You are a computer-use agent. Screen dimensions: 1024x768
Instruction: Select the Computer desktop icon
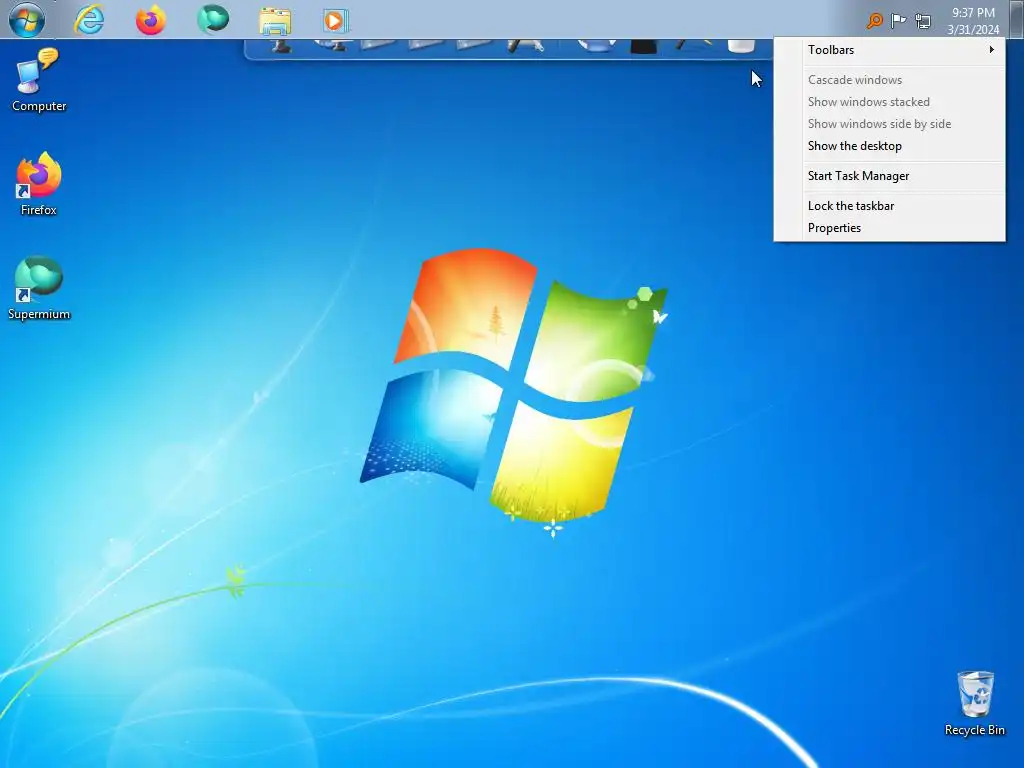39,81
